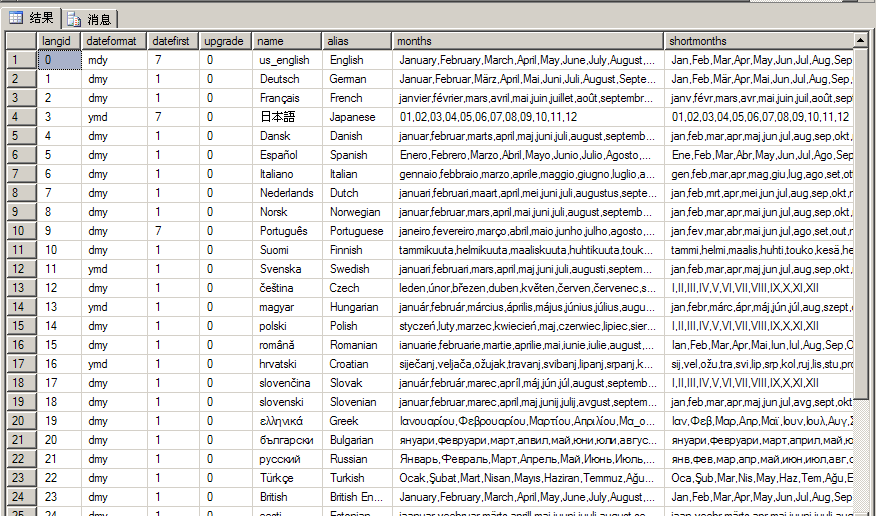Select the shortmonths cell starting with Oca,Şub
Image resolution: width=876 pixels, height=516 pixels.
(x=759, y=477)
